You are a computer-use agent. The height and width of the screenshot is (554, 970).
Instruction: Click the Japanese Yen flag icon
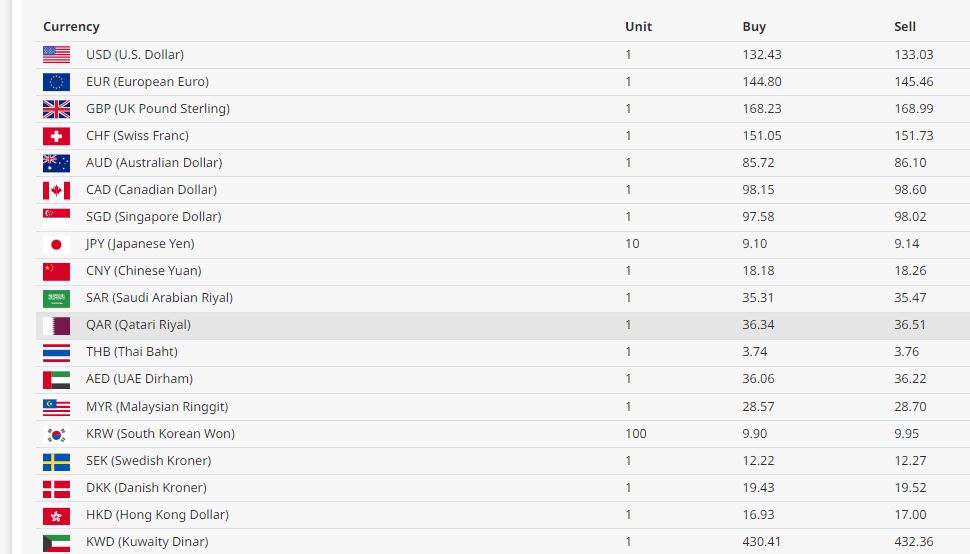pyautogui.click(x=56, y=244)
